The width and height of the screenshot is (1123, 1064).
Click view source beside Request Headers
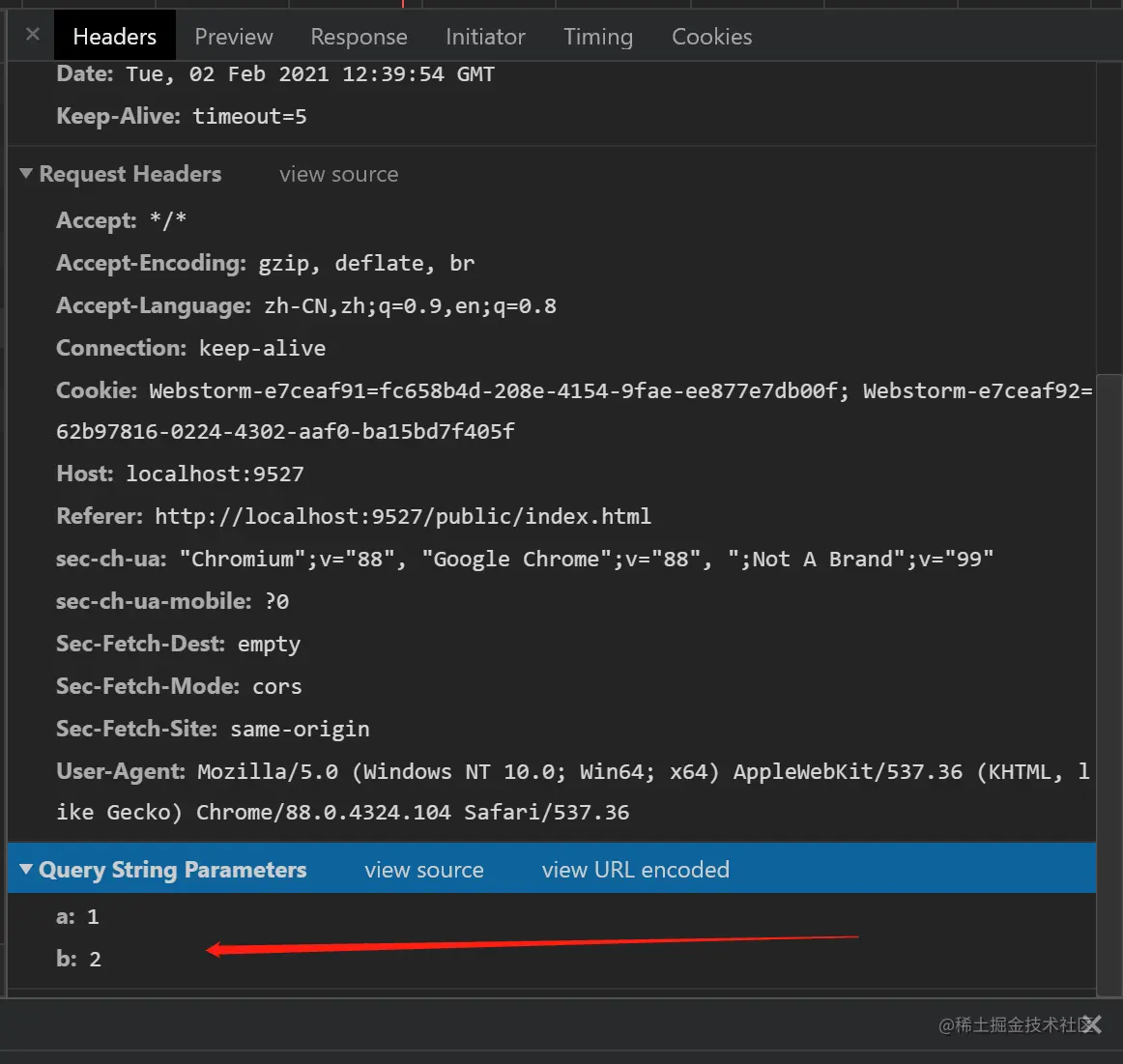point(339,174)
